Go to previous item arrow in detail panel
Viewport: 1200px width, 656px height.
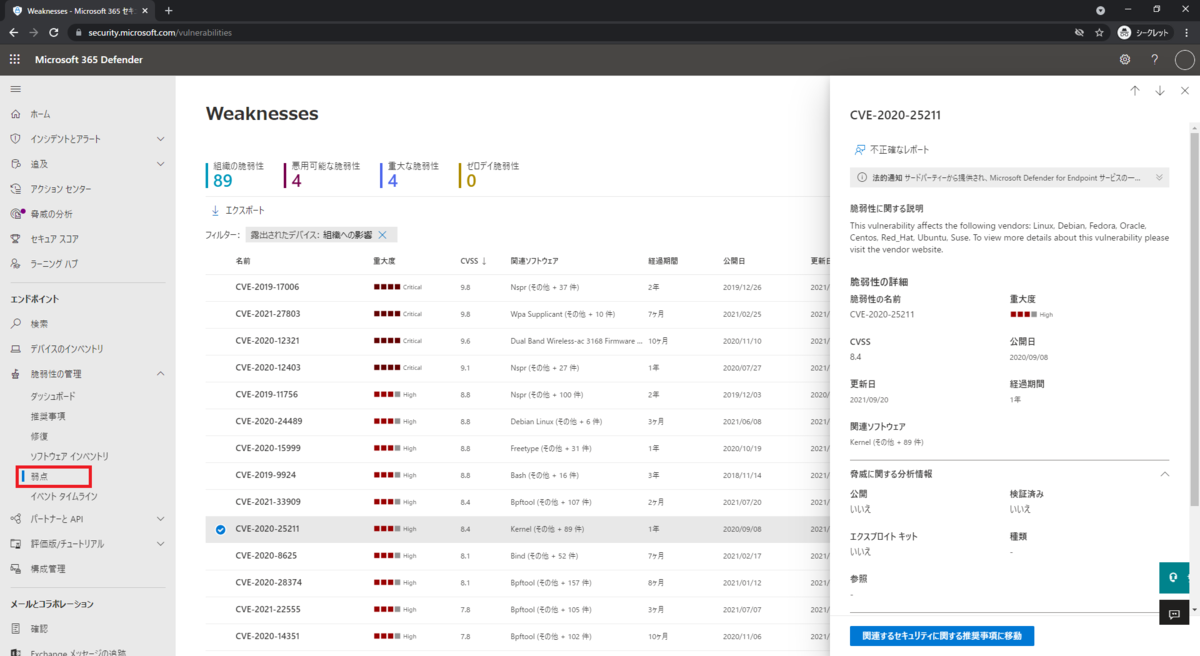coord(1135,91)
